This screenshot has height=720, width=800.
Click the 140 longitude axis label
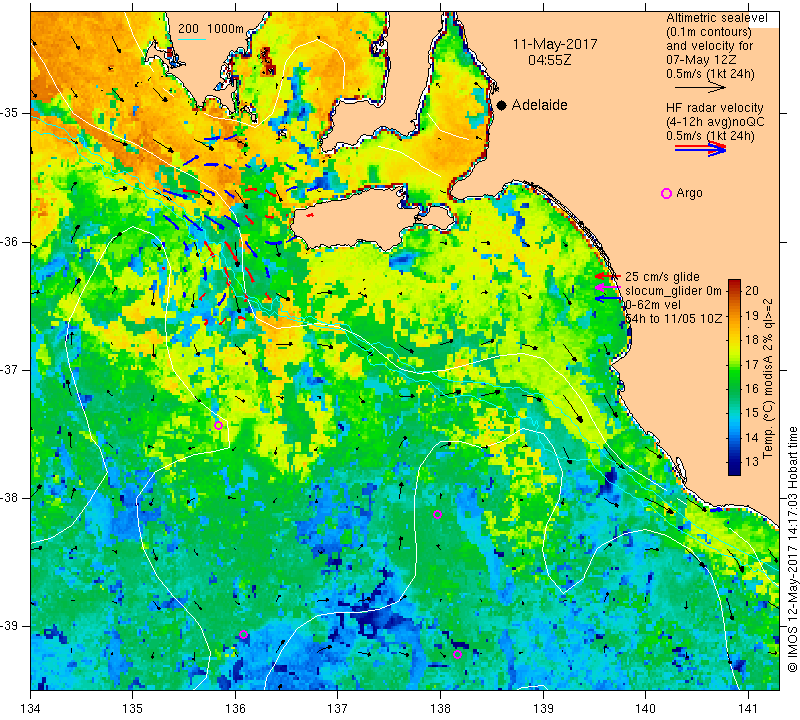[x=645, y=709]
